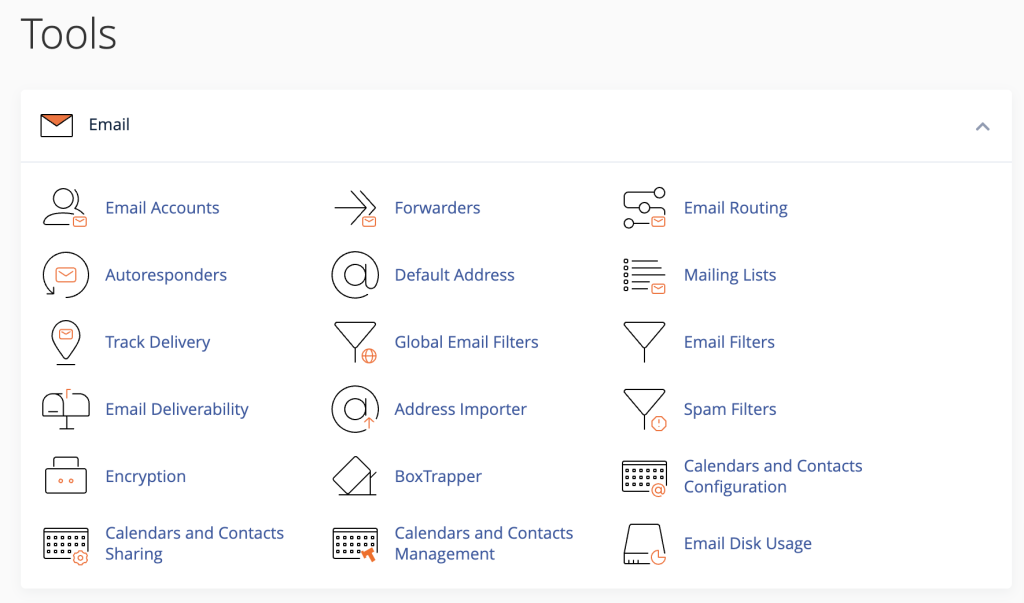
Task: Open Autoresponders link
Action: tap(166, 275)
